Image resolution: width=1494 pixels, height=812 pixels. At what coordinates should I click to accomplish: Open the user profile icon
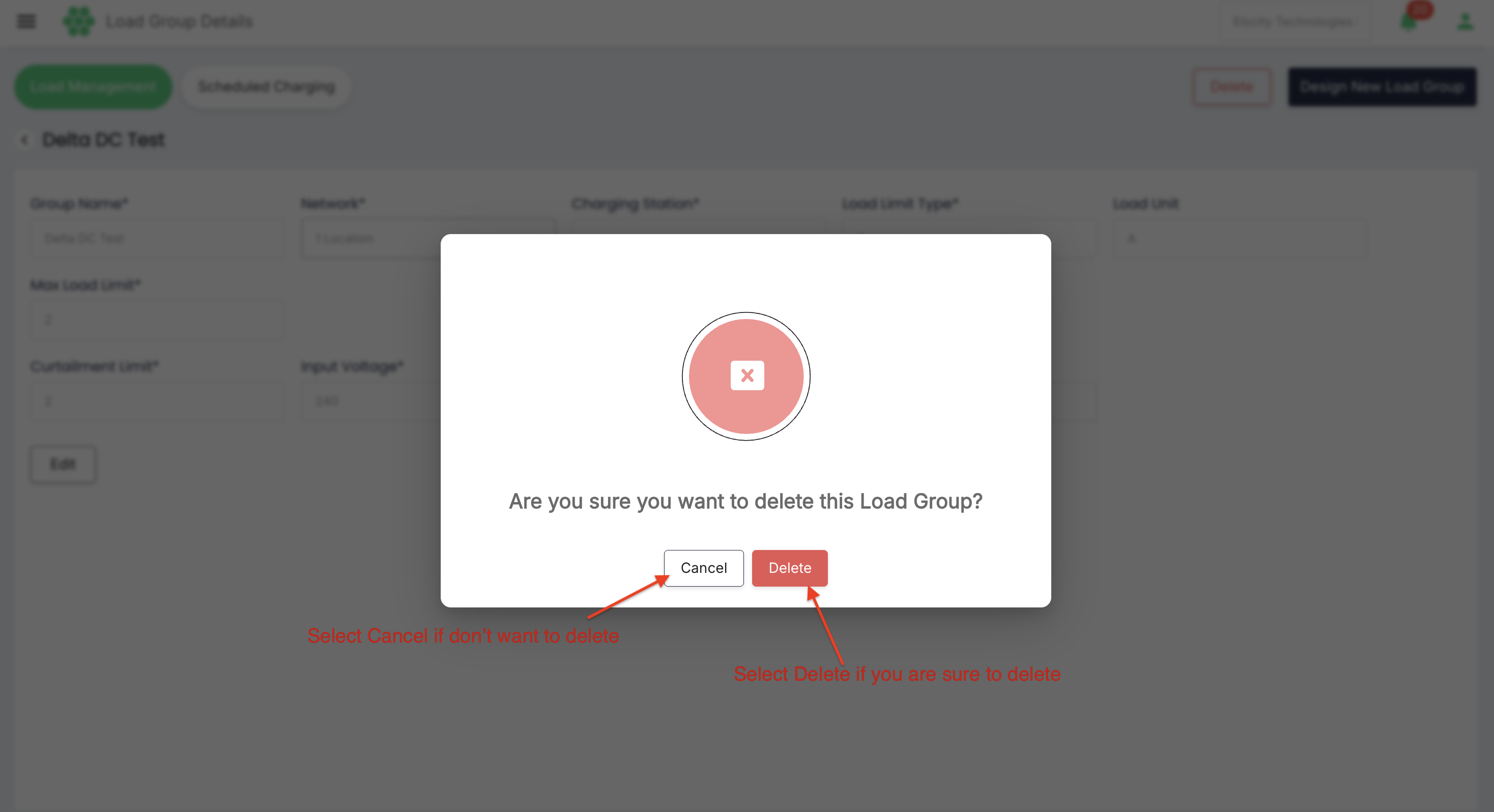[1466, 21]
